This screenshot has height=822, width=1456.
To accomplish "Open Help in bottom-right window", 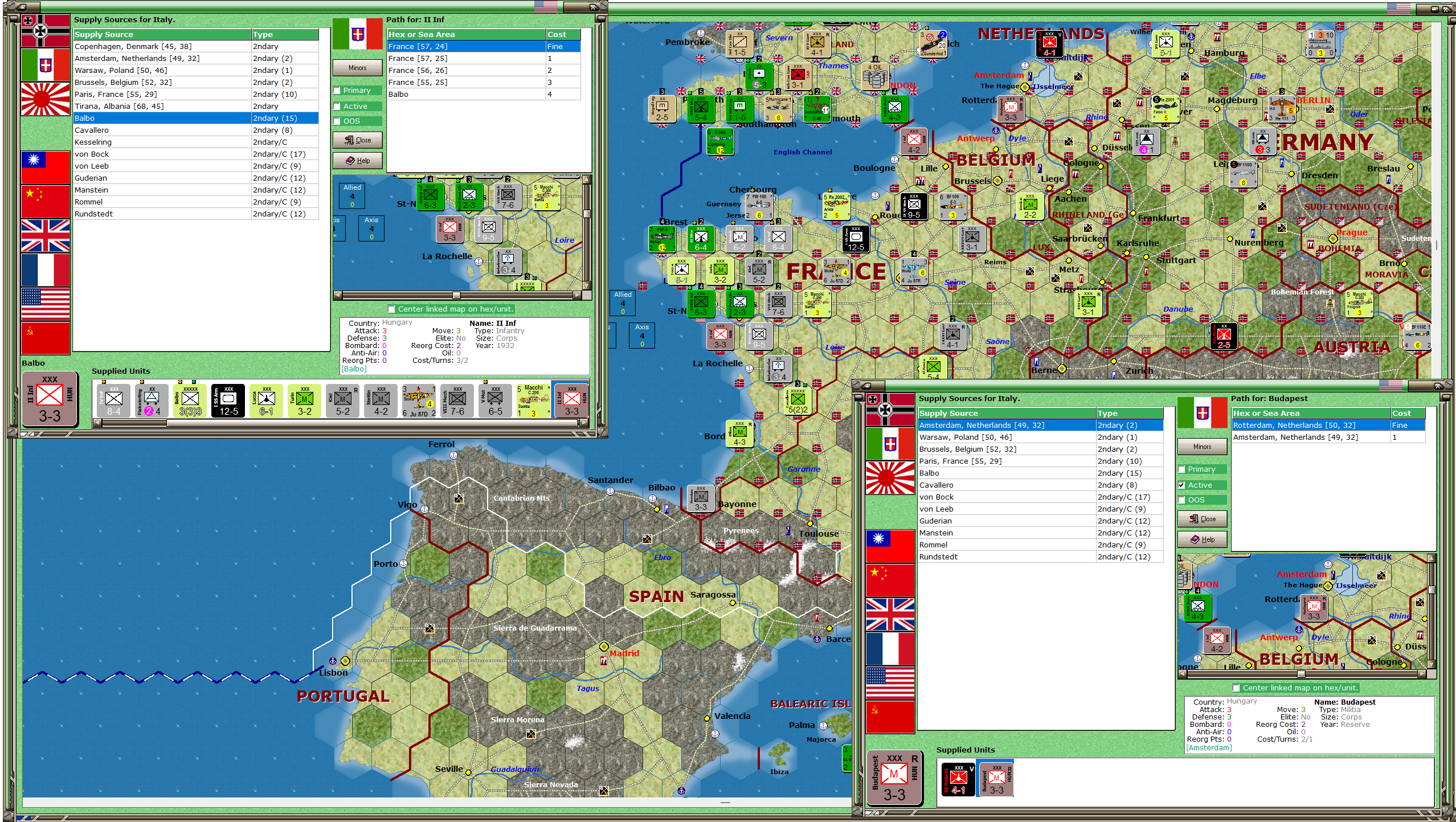I will pos(1203,539).
